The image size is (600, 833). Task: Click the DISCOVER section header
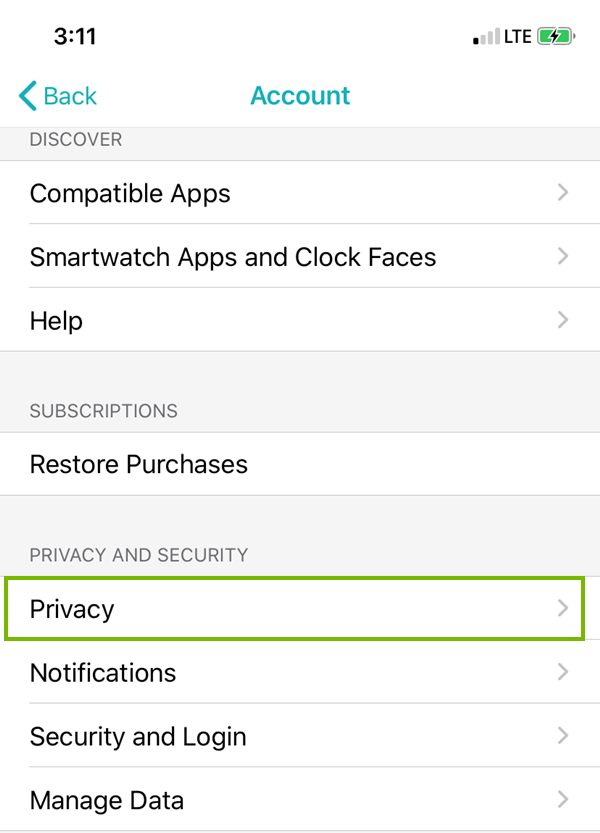pos(76,139)
